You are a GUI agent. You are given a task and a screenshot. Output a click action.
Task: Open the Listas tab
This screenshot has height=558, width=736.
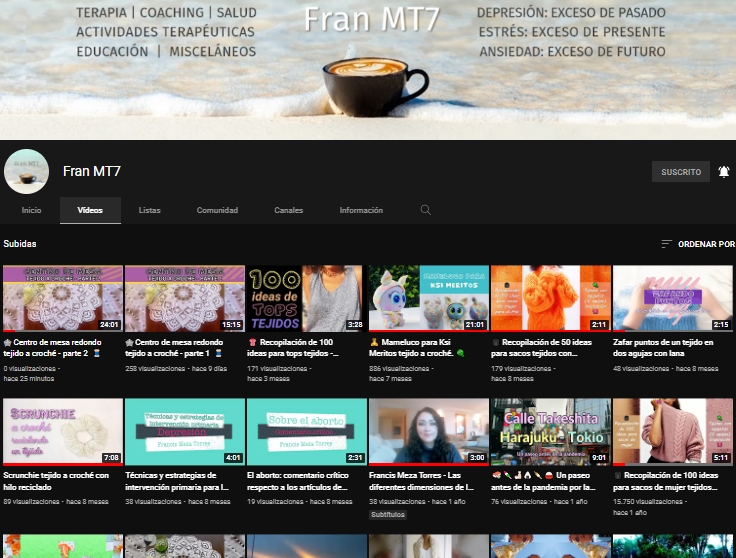150,210
